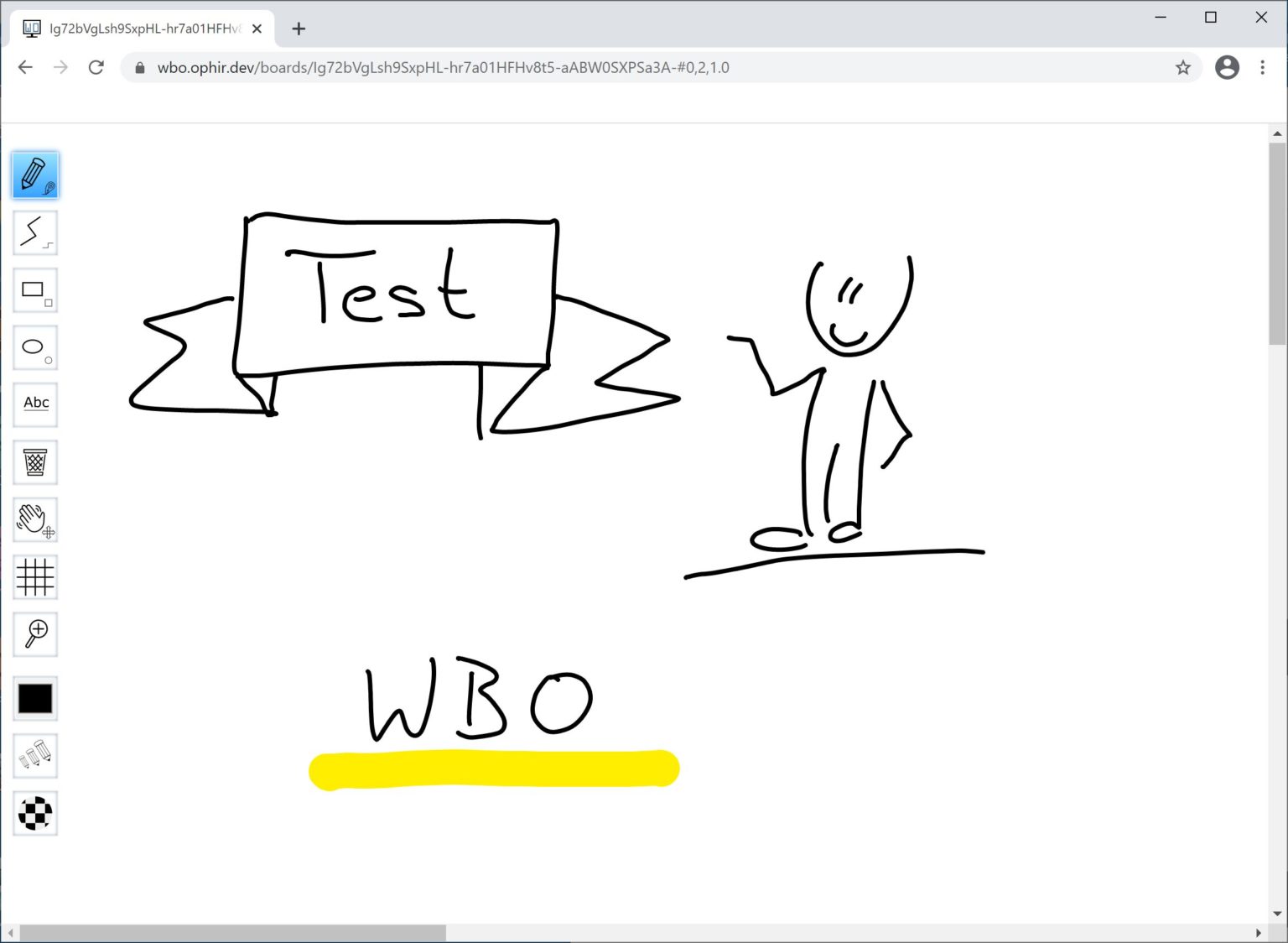Click the checkered ball icon at toolbar bottom
This screenshot has width=1288, height=943.
[x=35, y=814]
